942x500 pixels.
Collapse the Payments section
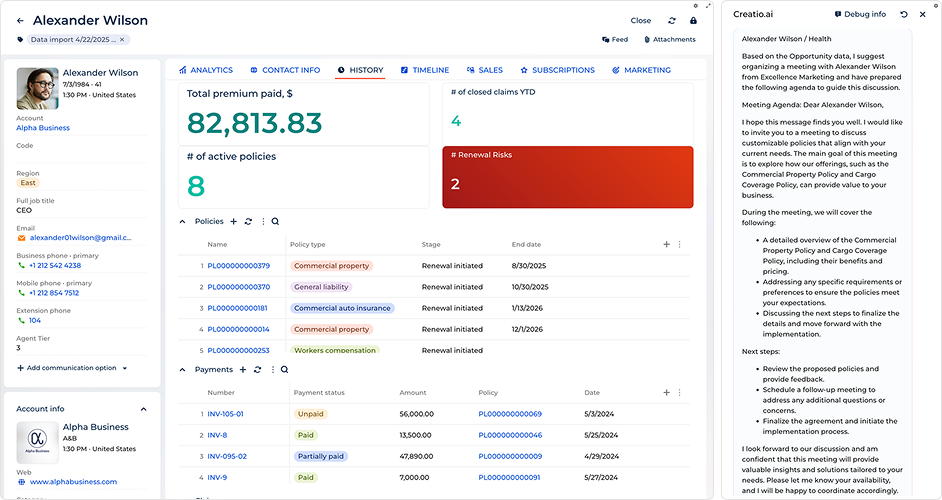pyautogui.click(x=182, y=370)
